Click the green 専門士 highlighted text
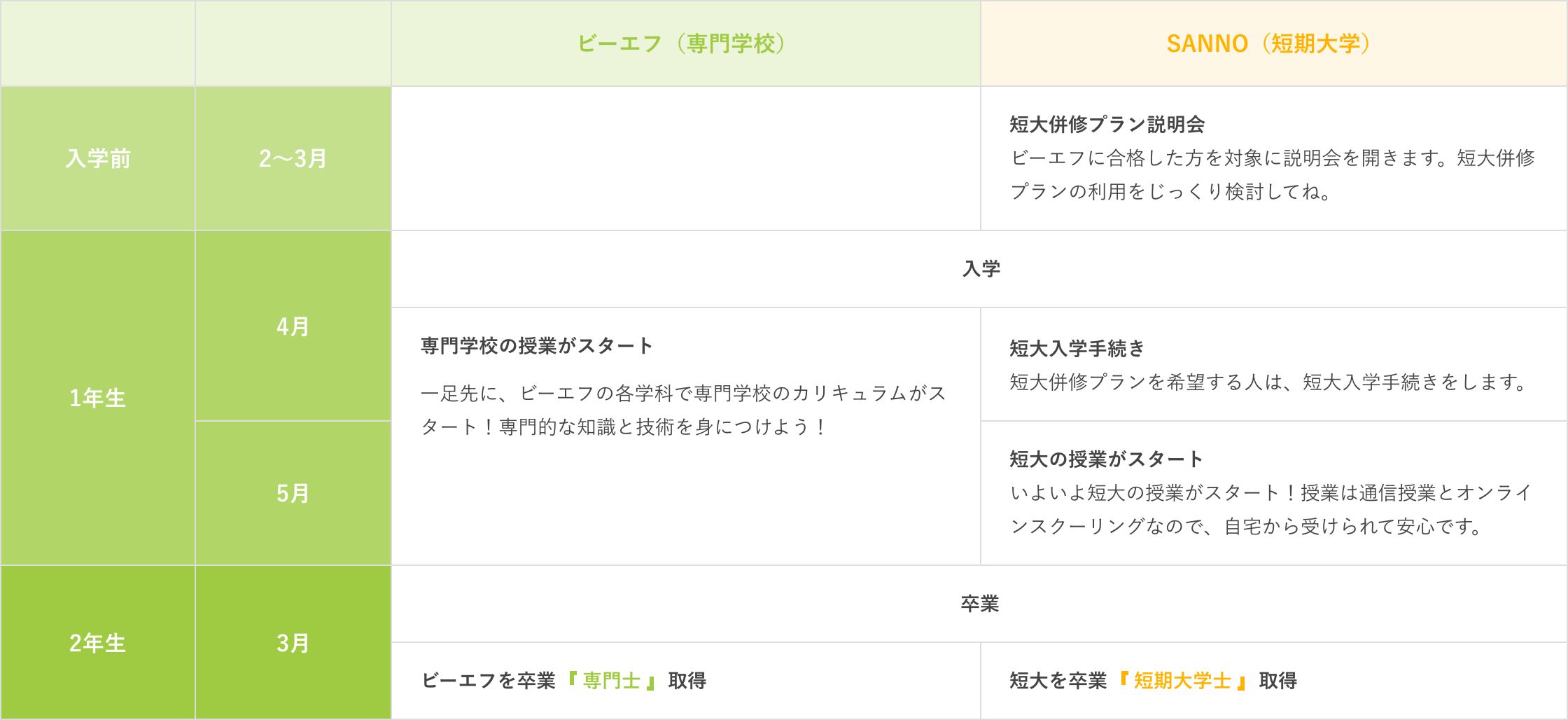The height and width of the screenshot is (720, 1568). (612, 681)
